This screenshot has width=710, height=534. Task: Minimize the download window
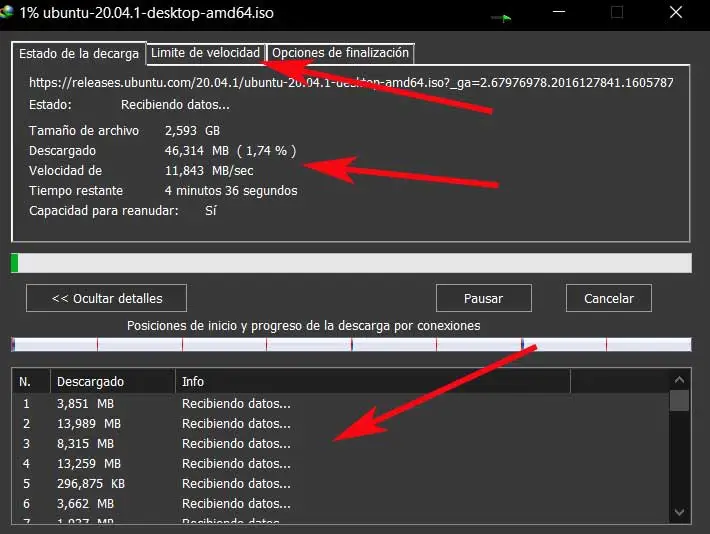click(559, 12)
